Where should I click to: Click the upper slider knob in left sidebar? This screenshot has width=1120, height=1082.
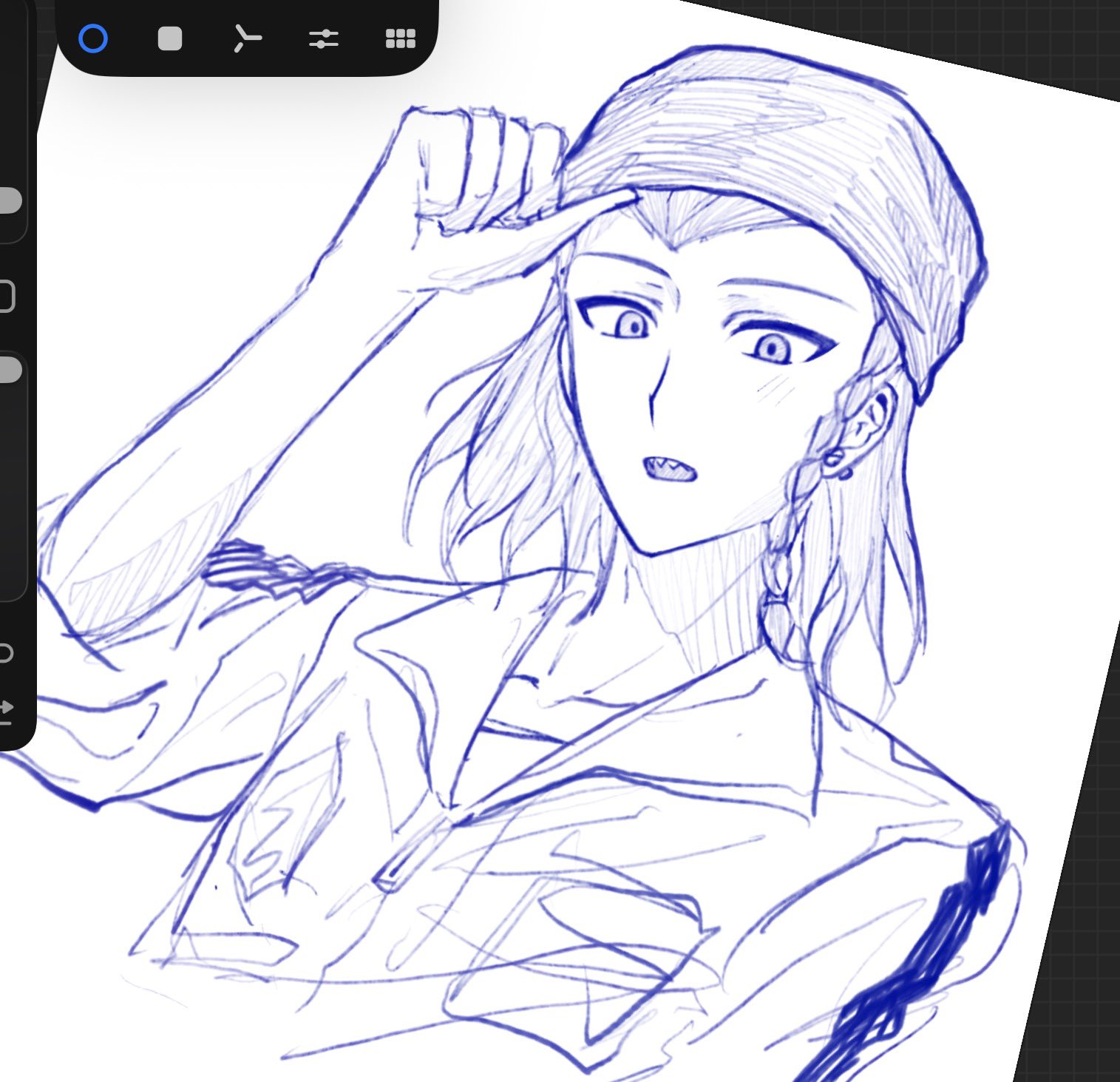[9, 200]
